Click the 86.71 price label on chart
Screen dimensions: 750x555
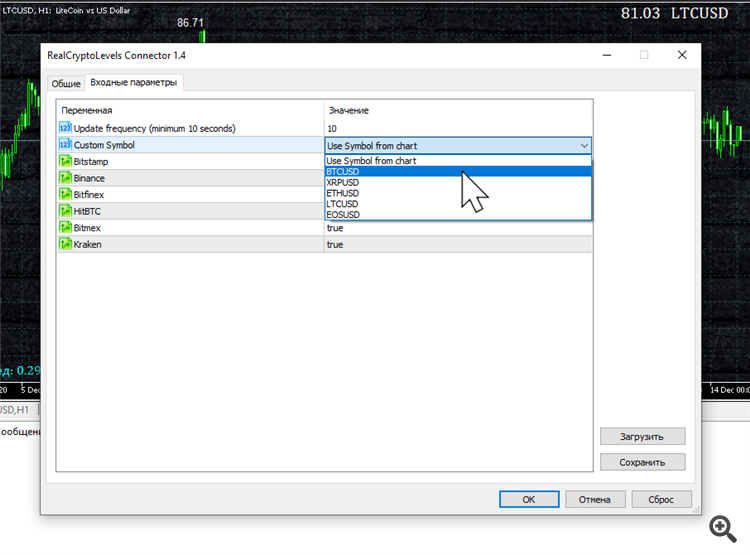click(190, 22)
